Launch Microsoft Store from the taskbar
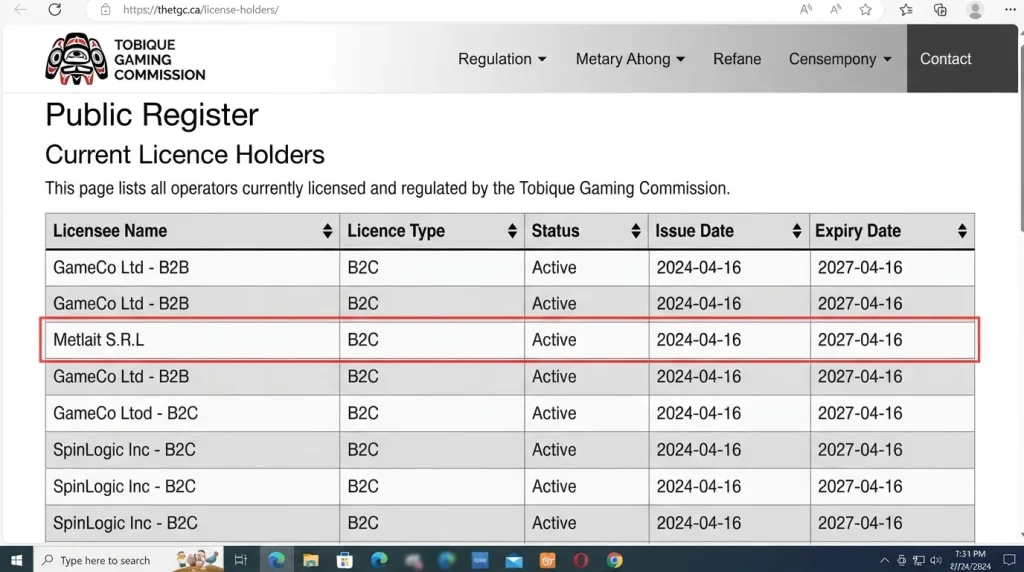The image size is (1024, 572). (x=345, y=560)
